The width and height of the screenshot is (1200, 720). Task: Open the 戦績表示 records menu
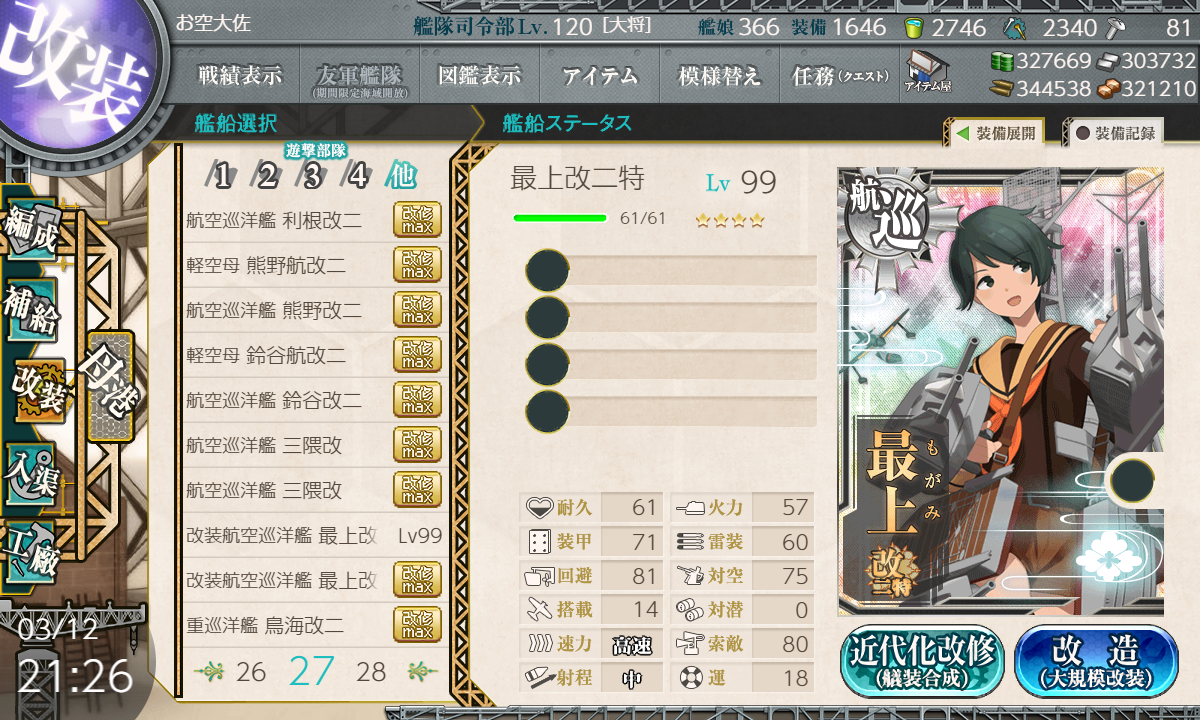coord(240,76)
